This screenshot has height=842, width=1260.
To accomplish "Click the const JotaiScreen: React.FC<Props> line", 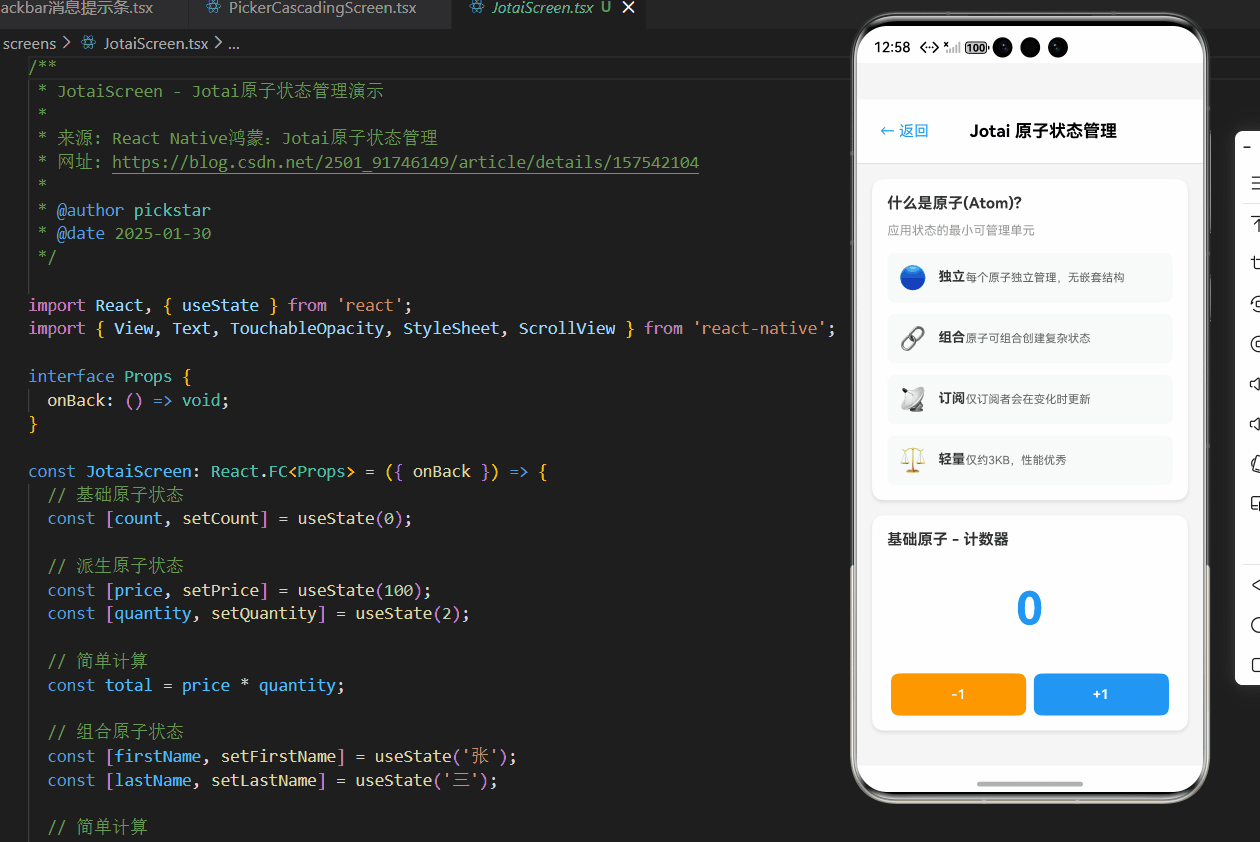I will (x=288, y=471).
